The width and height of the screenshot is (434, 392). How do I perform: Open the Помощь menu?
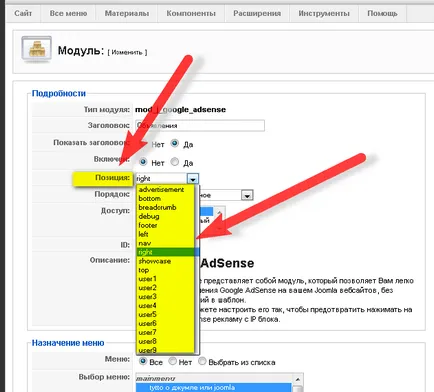[x=382, y=13]
